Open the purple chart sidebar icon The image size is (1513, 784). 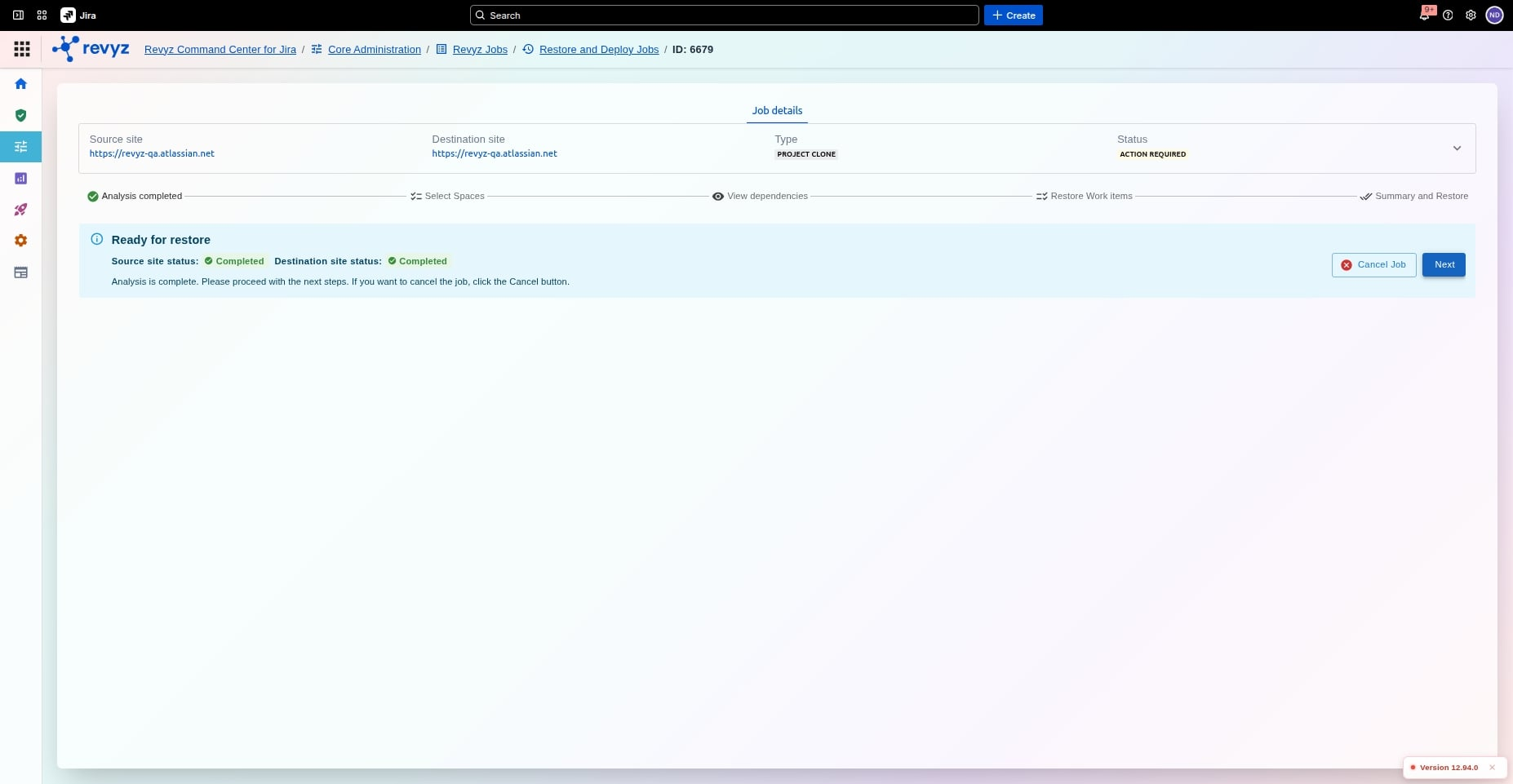point(21,178)
